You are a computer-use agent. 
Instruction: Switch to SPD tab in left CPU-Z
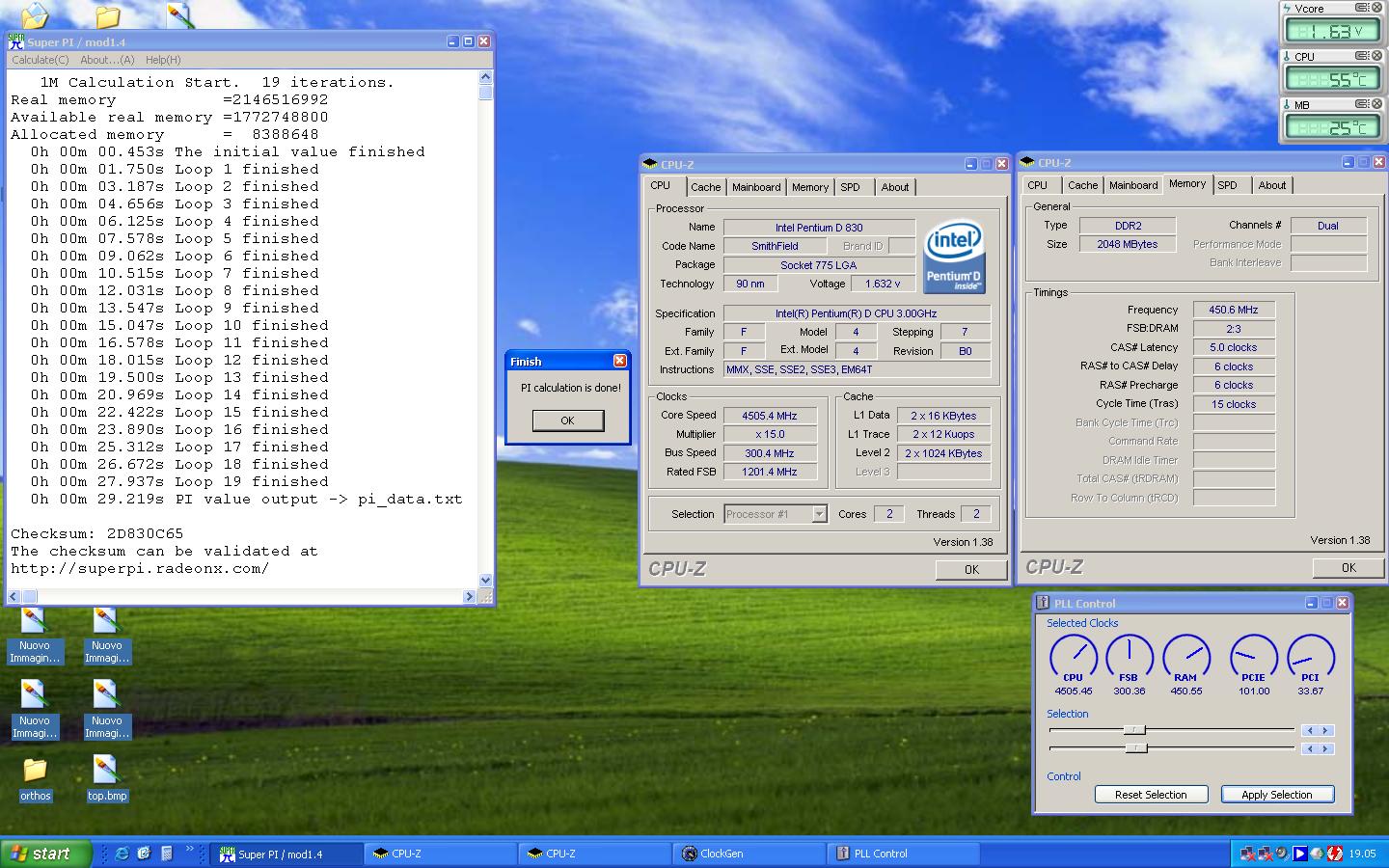850,187
